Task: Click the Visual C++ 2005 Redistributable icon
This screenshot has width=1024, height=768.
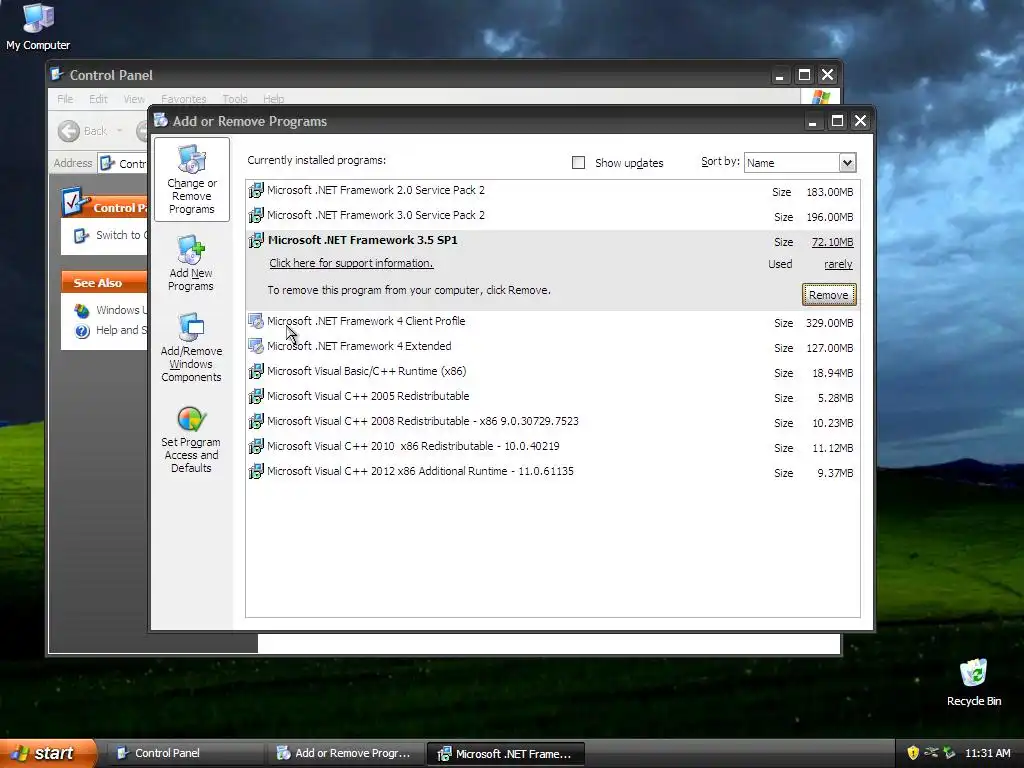Action: point(256,396)
